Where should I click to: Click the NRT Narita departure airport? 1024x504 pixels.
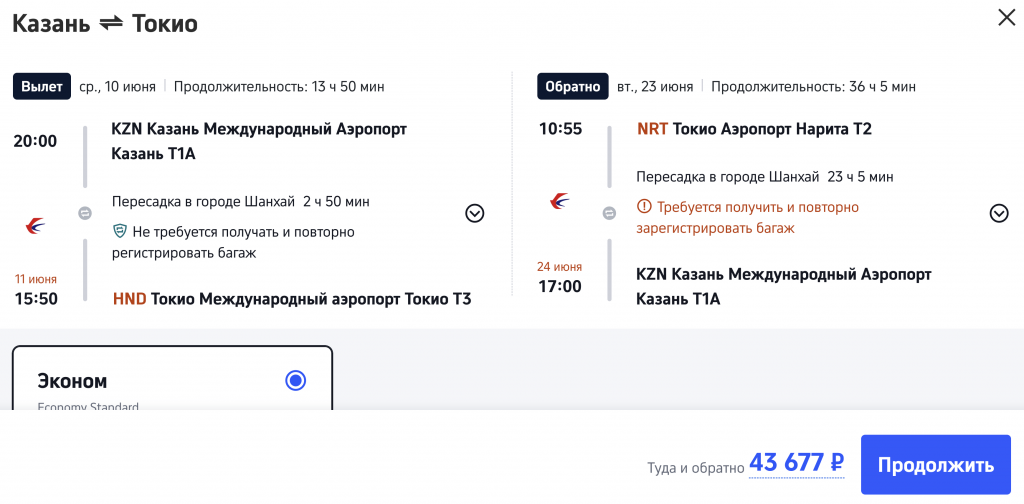[754, 129]
